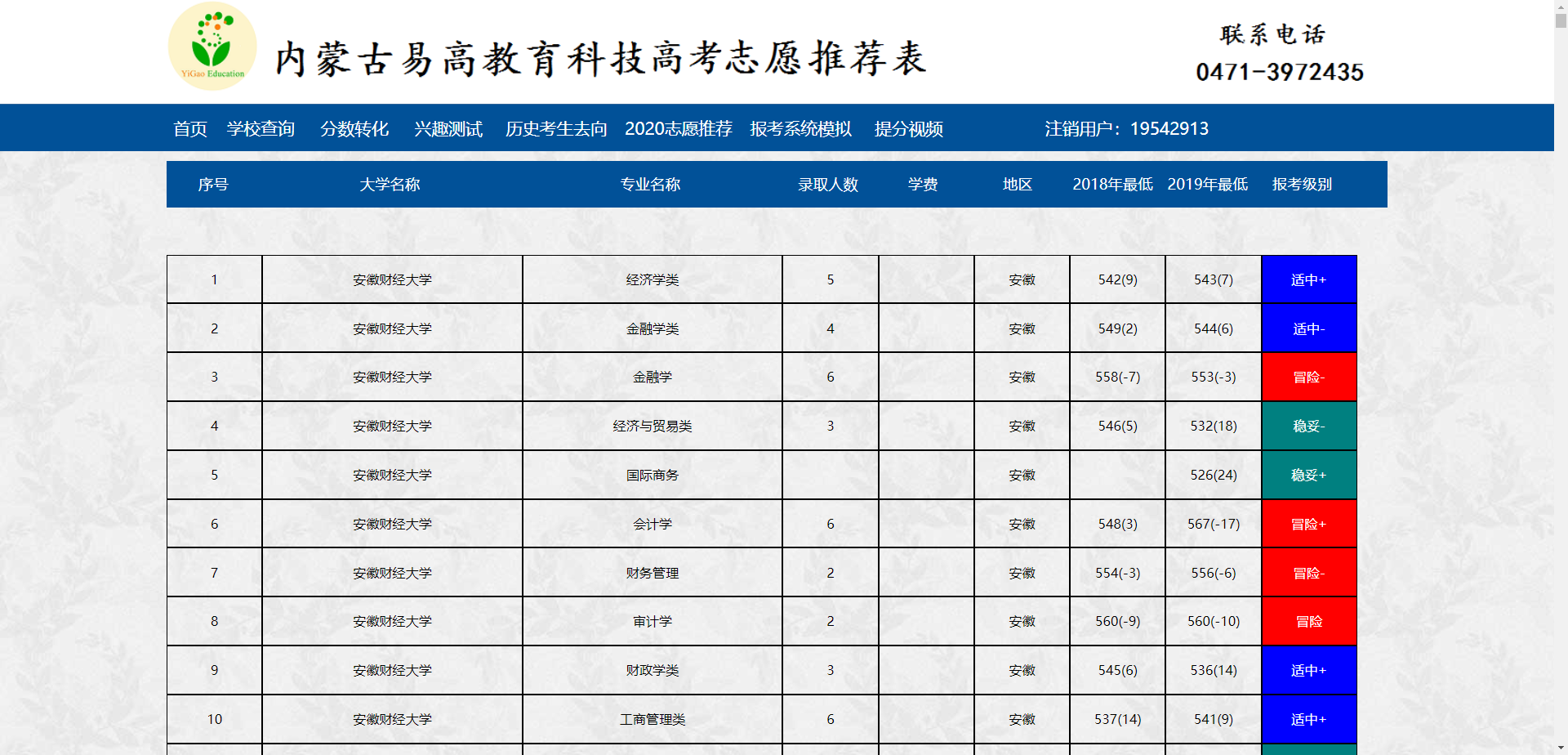1568x755 pixels.
Task: Click the 536(14) score cell
Action: click(1214, 670)
